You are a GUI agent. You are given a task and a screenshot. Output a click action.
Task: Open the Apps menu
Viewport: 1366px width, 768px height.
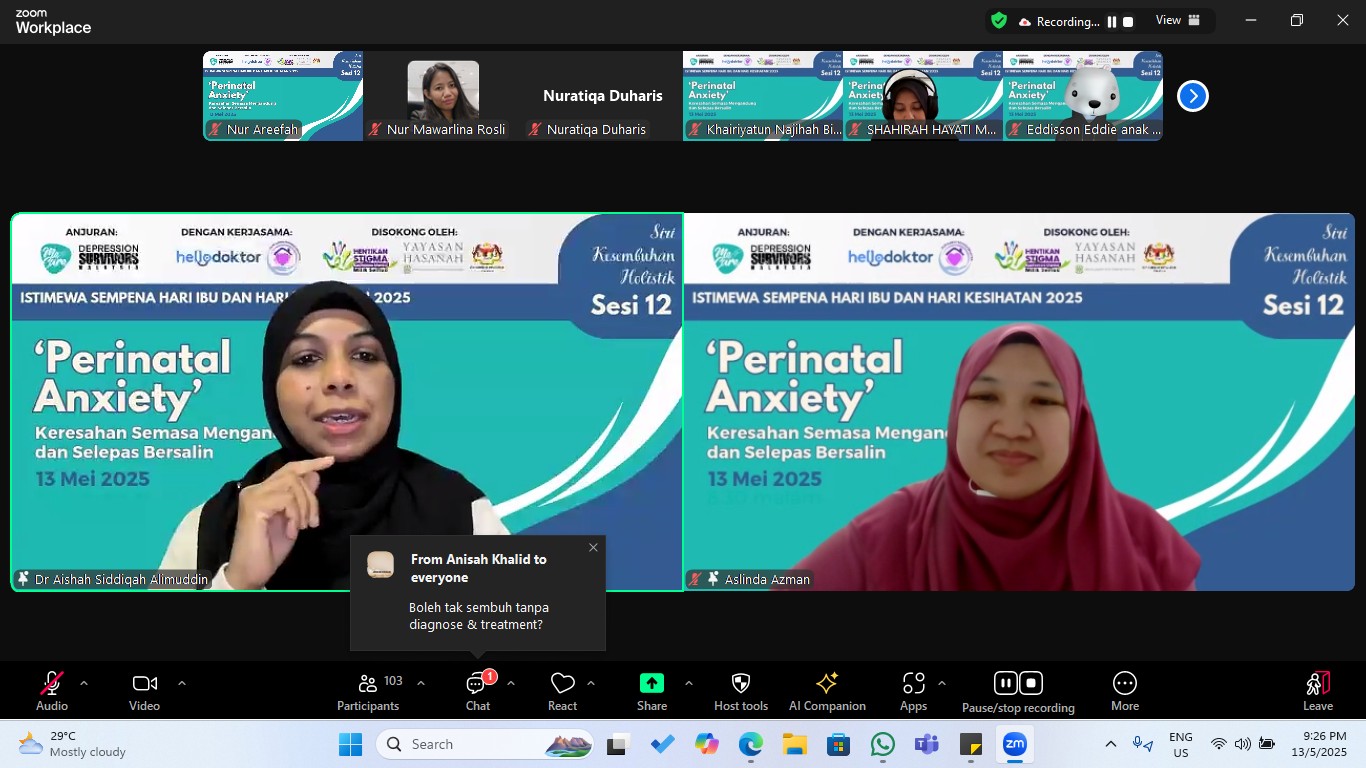[x=913, y=691]
